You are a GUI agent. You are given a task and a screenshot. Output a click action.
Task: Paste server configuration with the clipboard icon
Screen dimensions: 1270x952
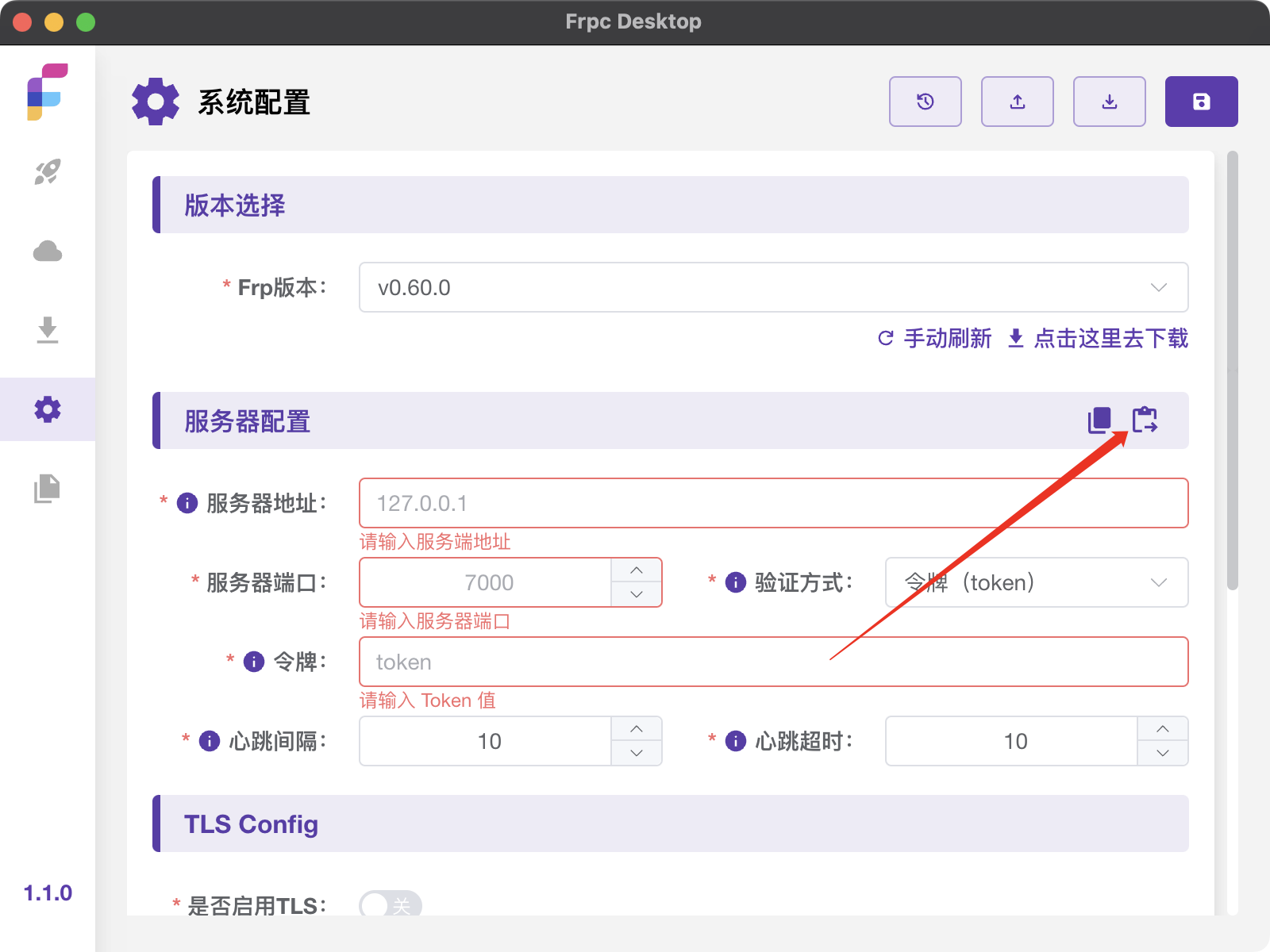pyautogui.click(x=1145, y=420)
